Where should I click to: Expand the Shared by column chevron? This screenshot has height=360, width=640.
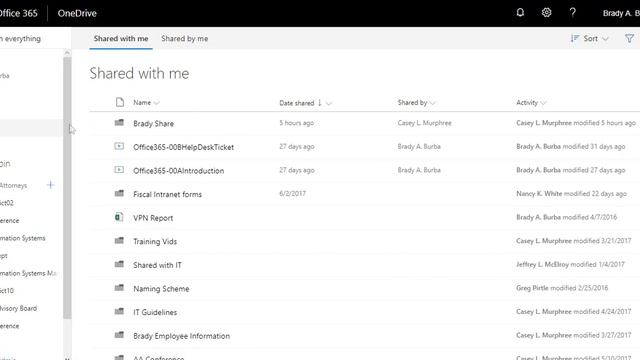433,103
